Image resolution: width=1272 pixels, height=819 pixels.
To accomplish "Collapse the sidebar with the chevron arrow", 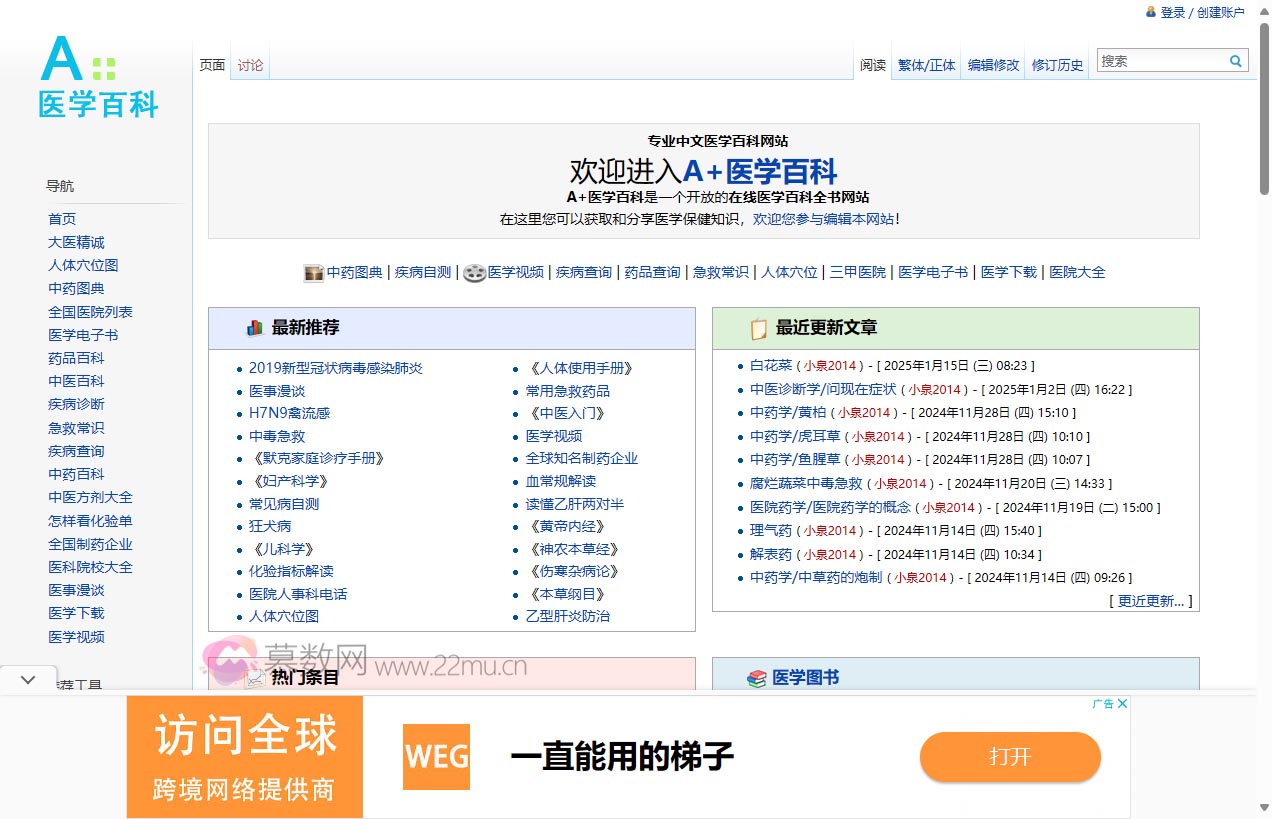I will click(x=28, y=678).
